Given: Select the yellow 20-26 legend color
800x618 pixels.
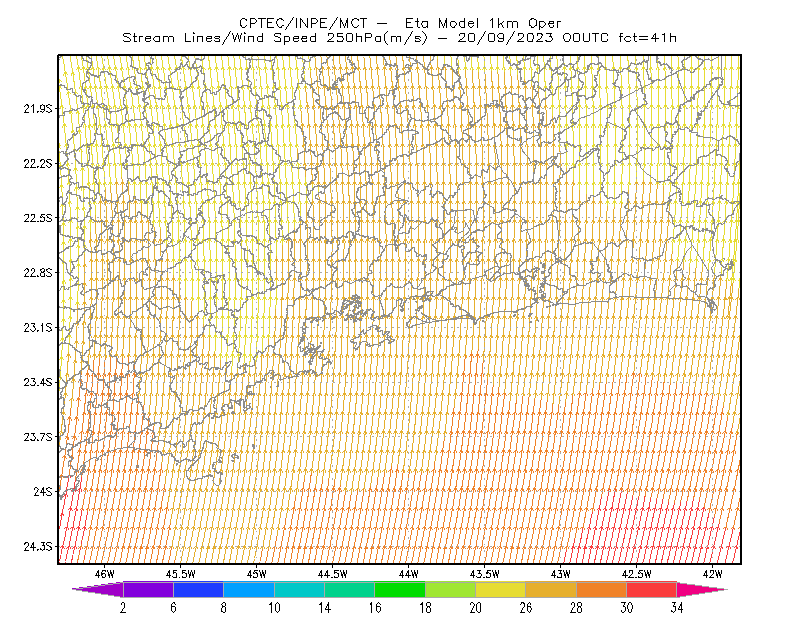Looking at the screenshot, I should (501, 589).
